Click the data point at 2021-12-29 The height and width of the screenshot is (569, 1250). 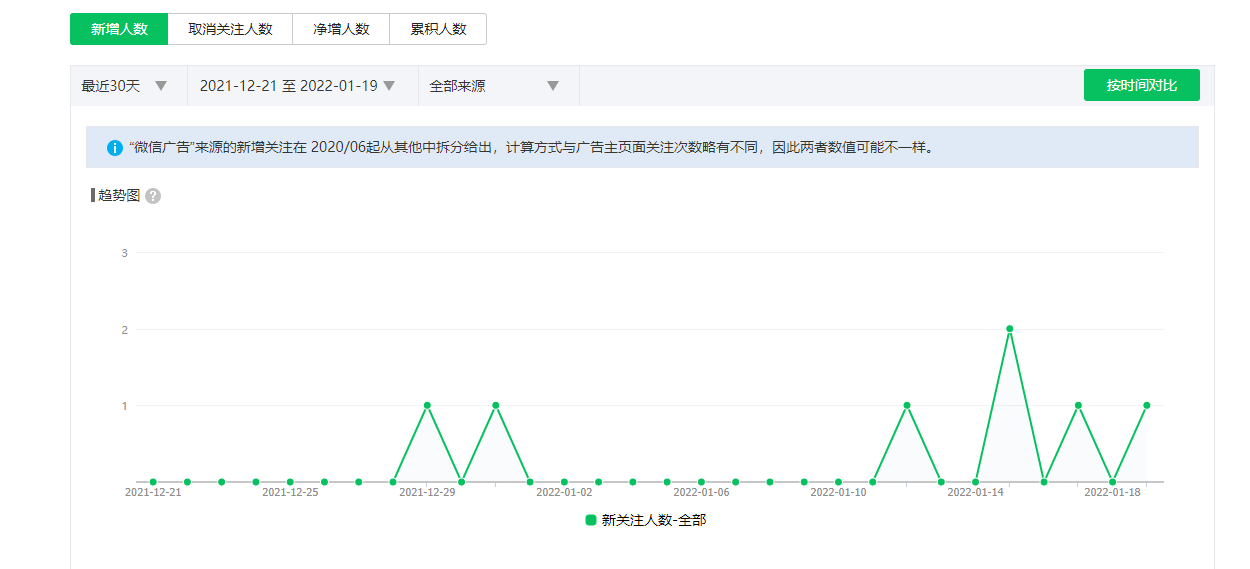coord(427,405)
